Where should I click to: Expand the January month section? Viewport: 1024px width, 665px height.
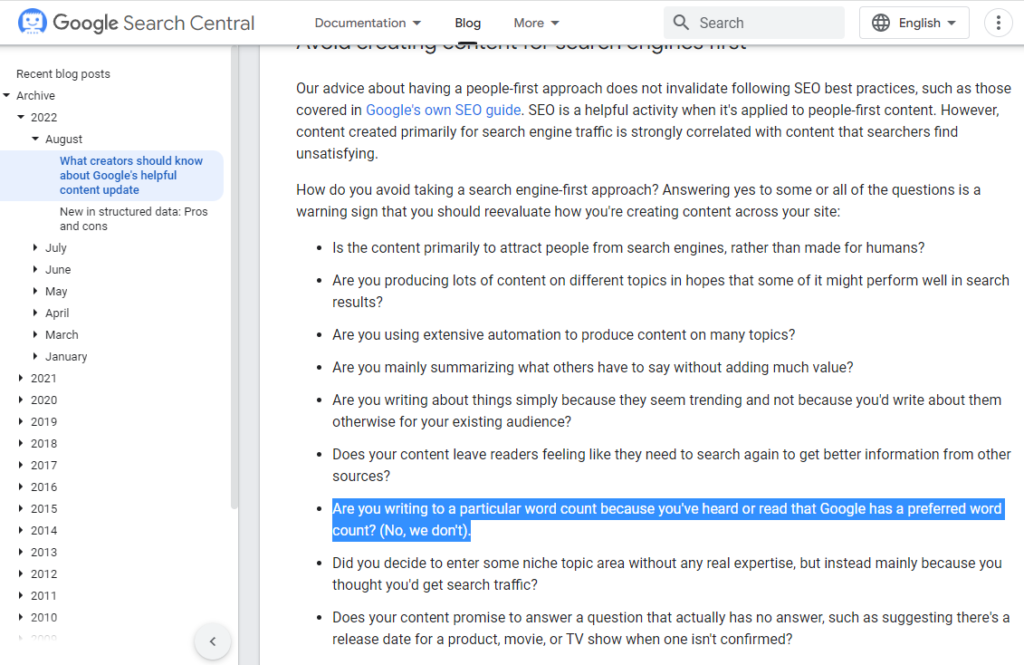(x=35, y=356)
